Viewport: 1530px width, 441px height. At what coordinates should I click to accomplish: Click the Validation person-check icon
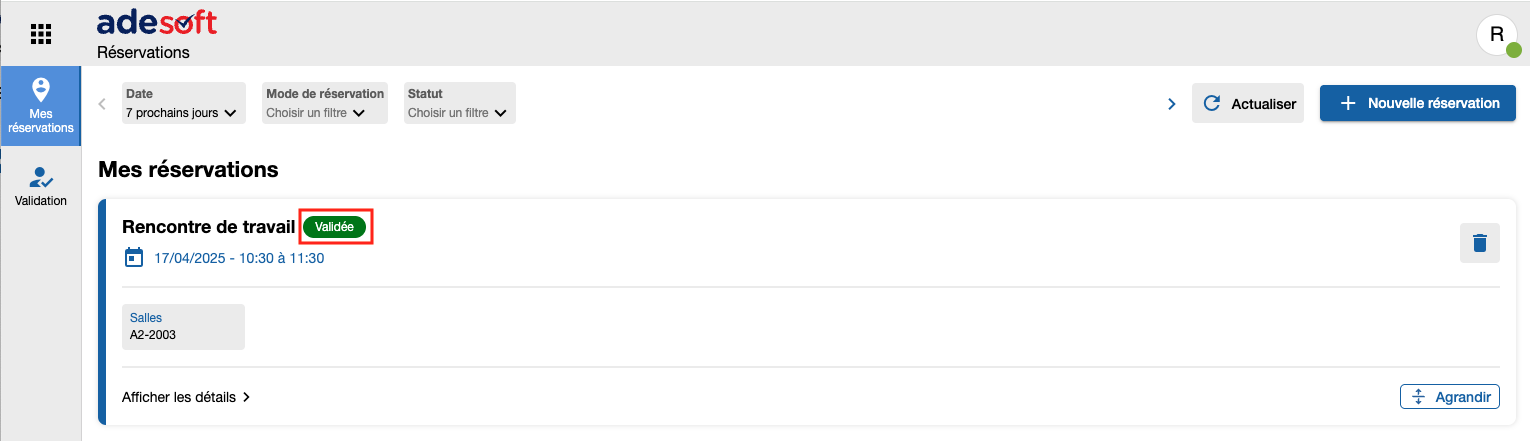click(40, 178)
